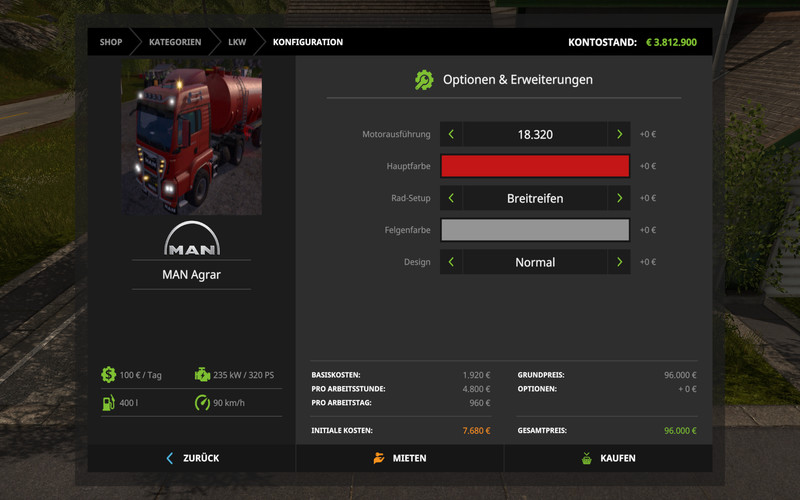Click the shopping basket icon beside Kaufen
Screen dimensions: 800x500
click(586, 458)
